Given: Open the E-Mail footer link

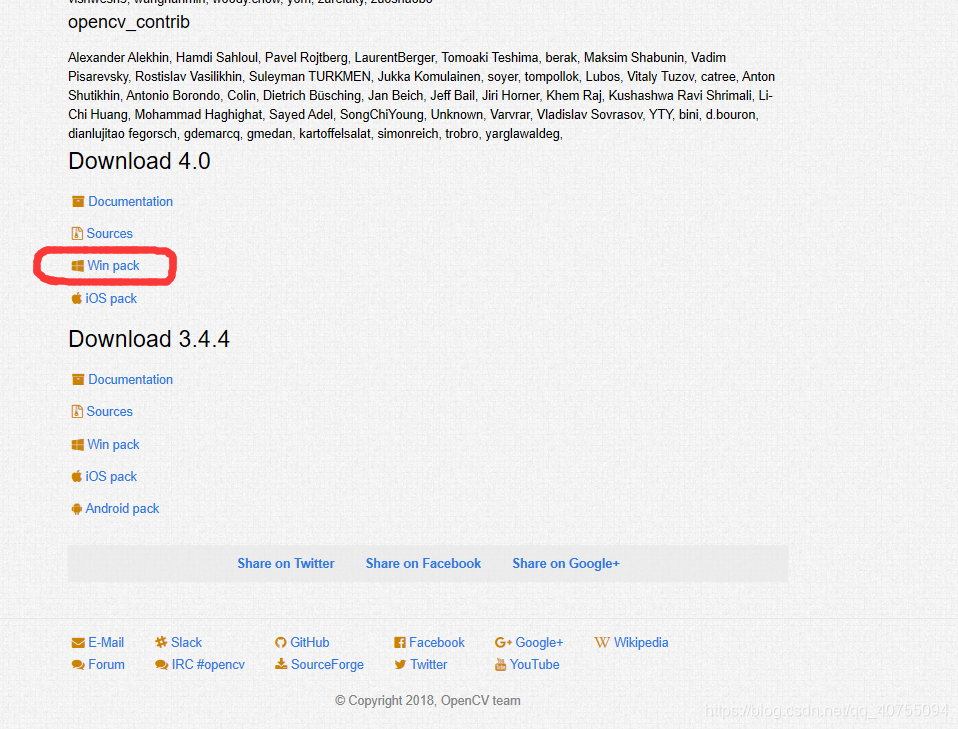Looking at the screenshot, I should pyautogui.click(x=106, y=643).
